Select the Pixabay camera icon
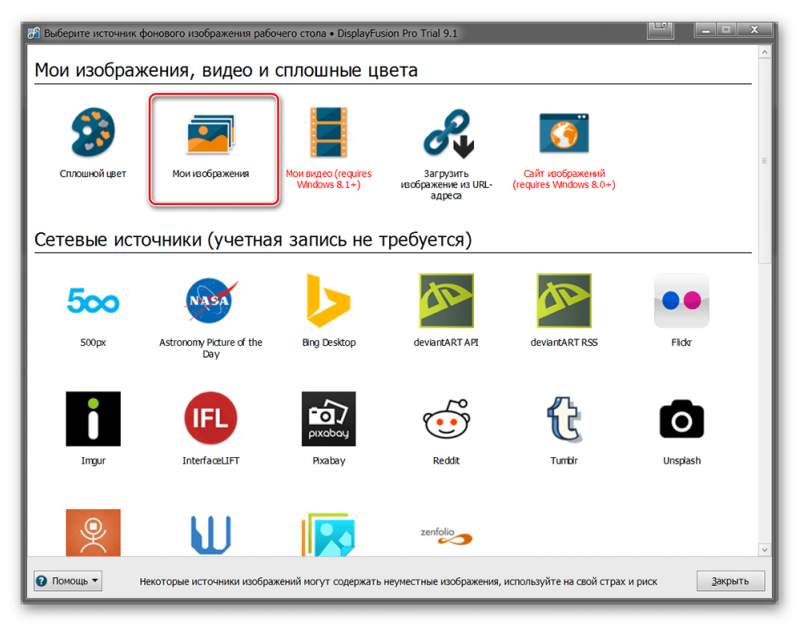The image size is (800, 626). click(x=329, y=419)
